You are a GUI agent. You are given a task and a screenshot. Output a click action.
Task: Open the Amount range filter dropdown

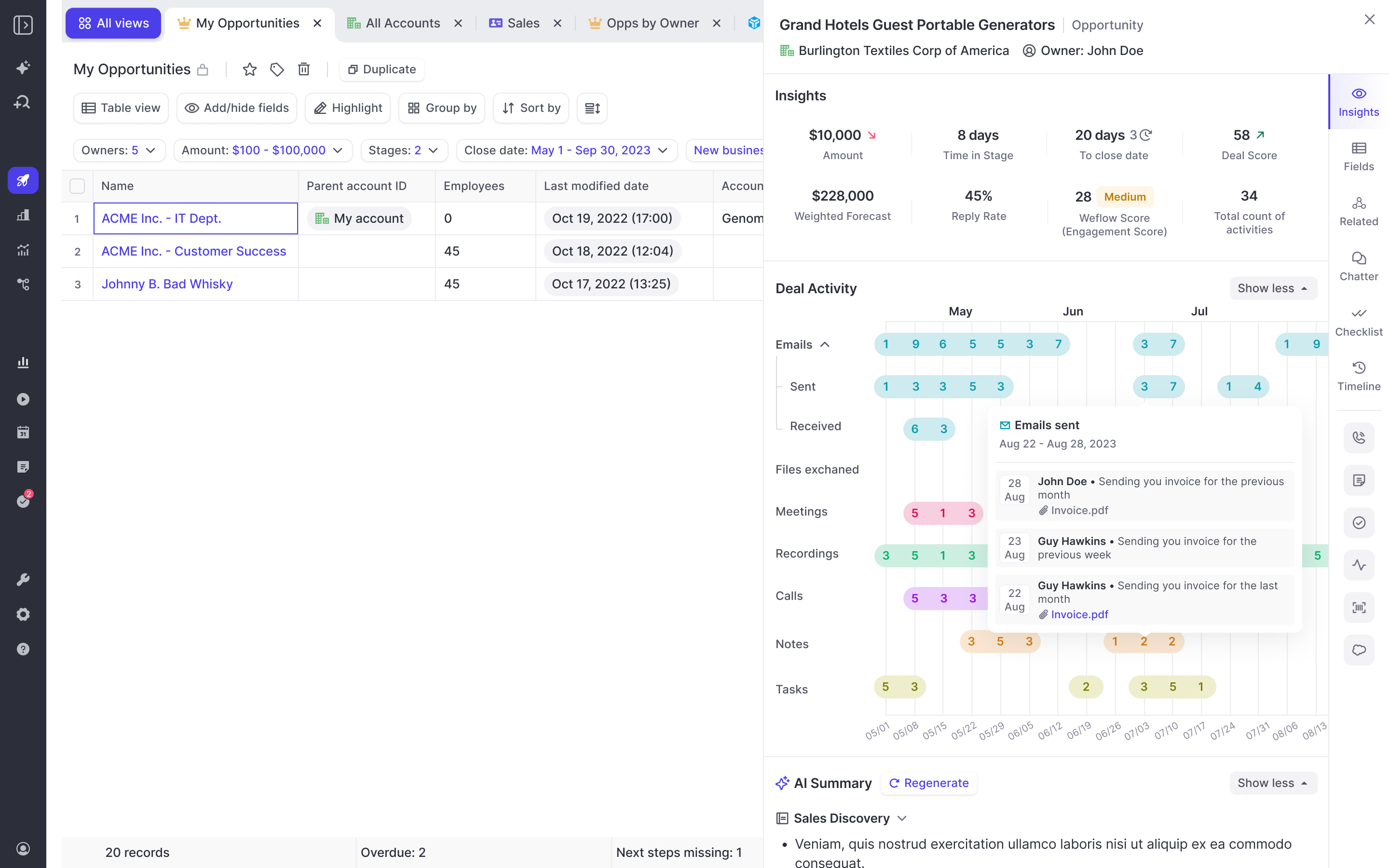[x=263, y=150]
